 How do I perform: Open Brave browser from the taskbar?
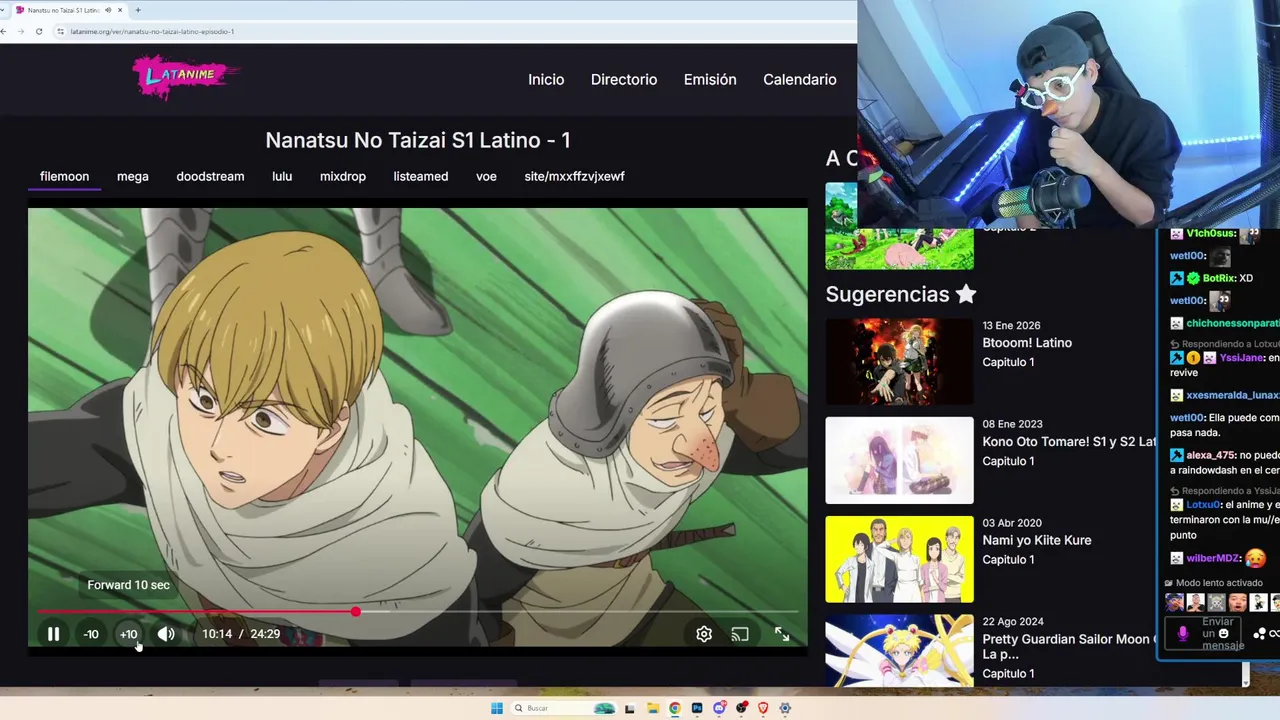point(763,708)
